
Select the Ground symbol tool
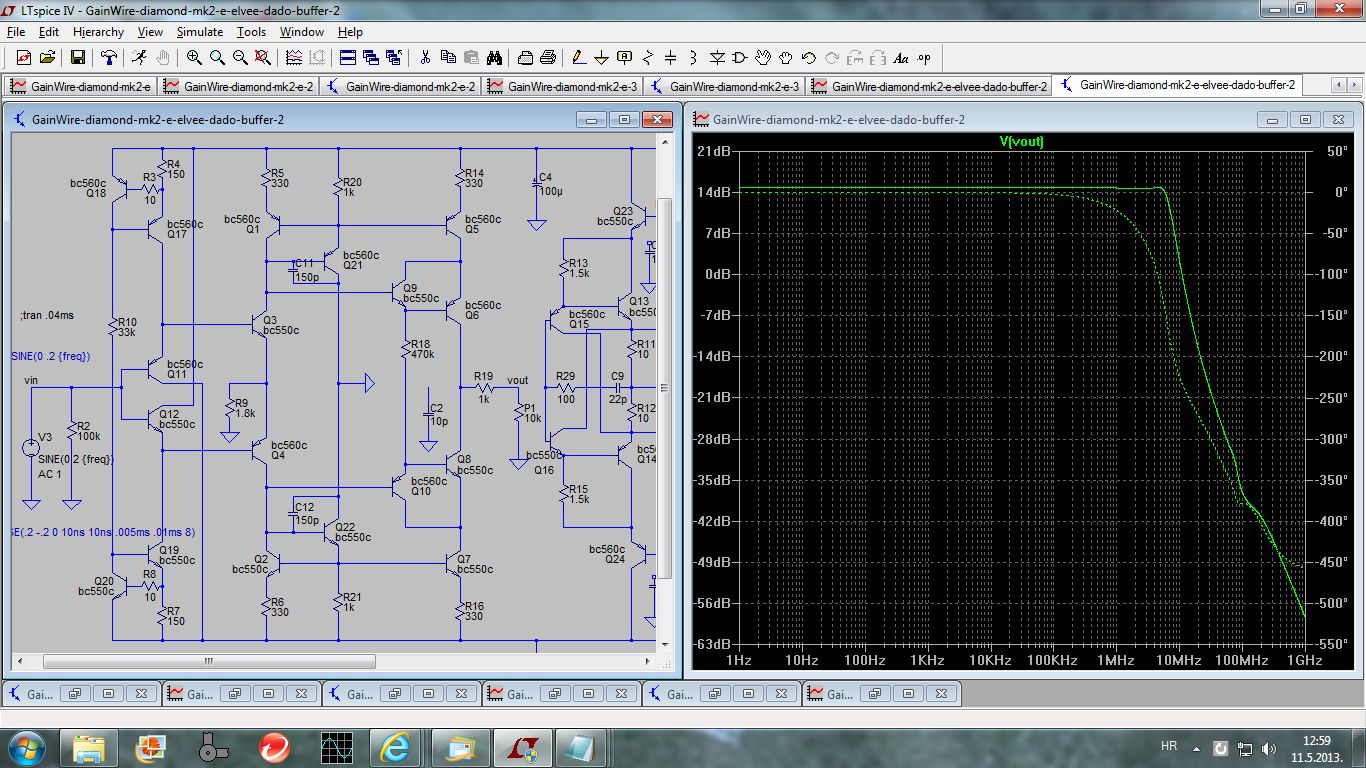click(602, 57)
